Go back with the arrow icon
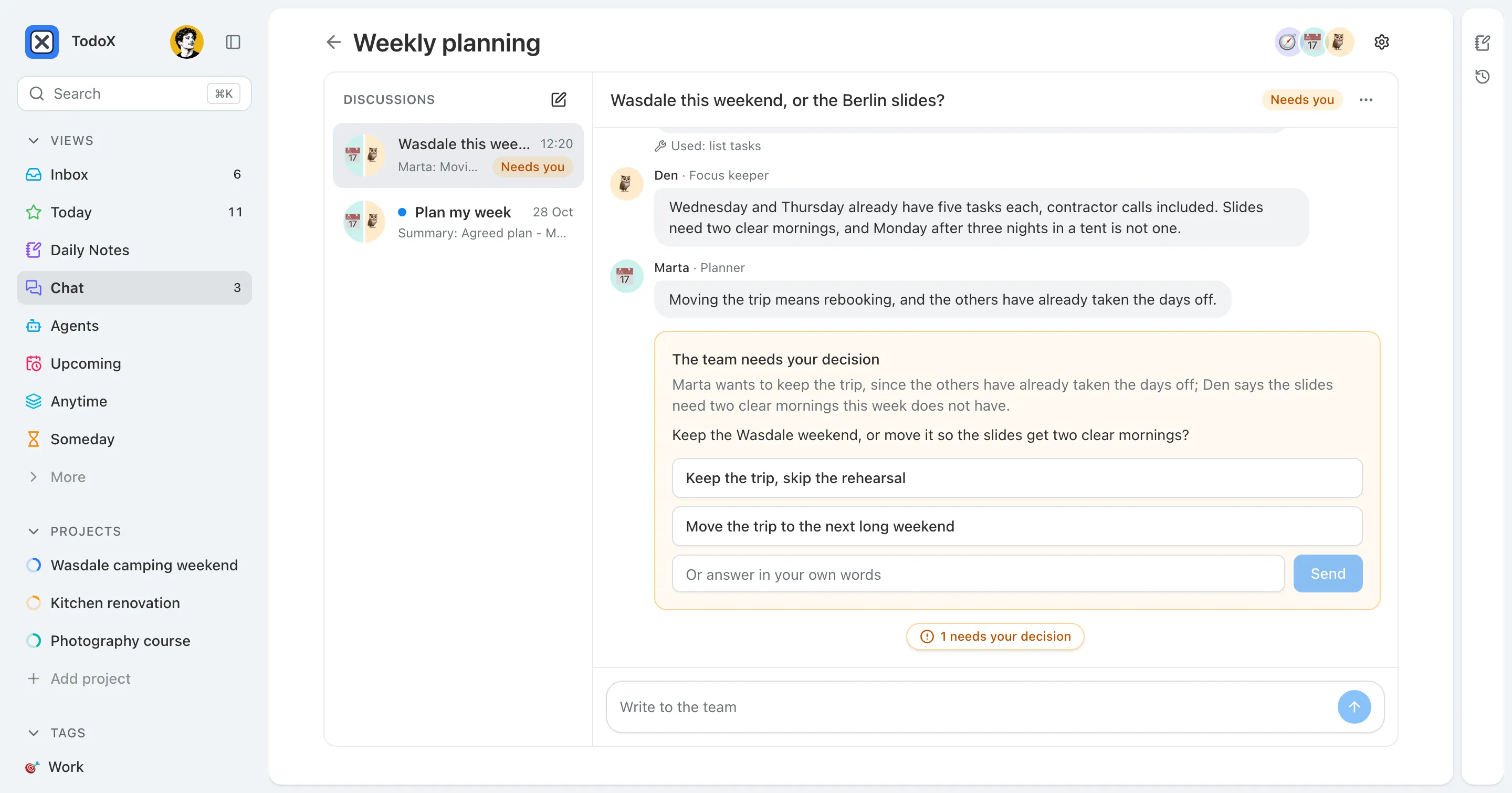This screenshot has height=793, width=1512. [333, 42]
